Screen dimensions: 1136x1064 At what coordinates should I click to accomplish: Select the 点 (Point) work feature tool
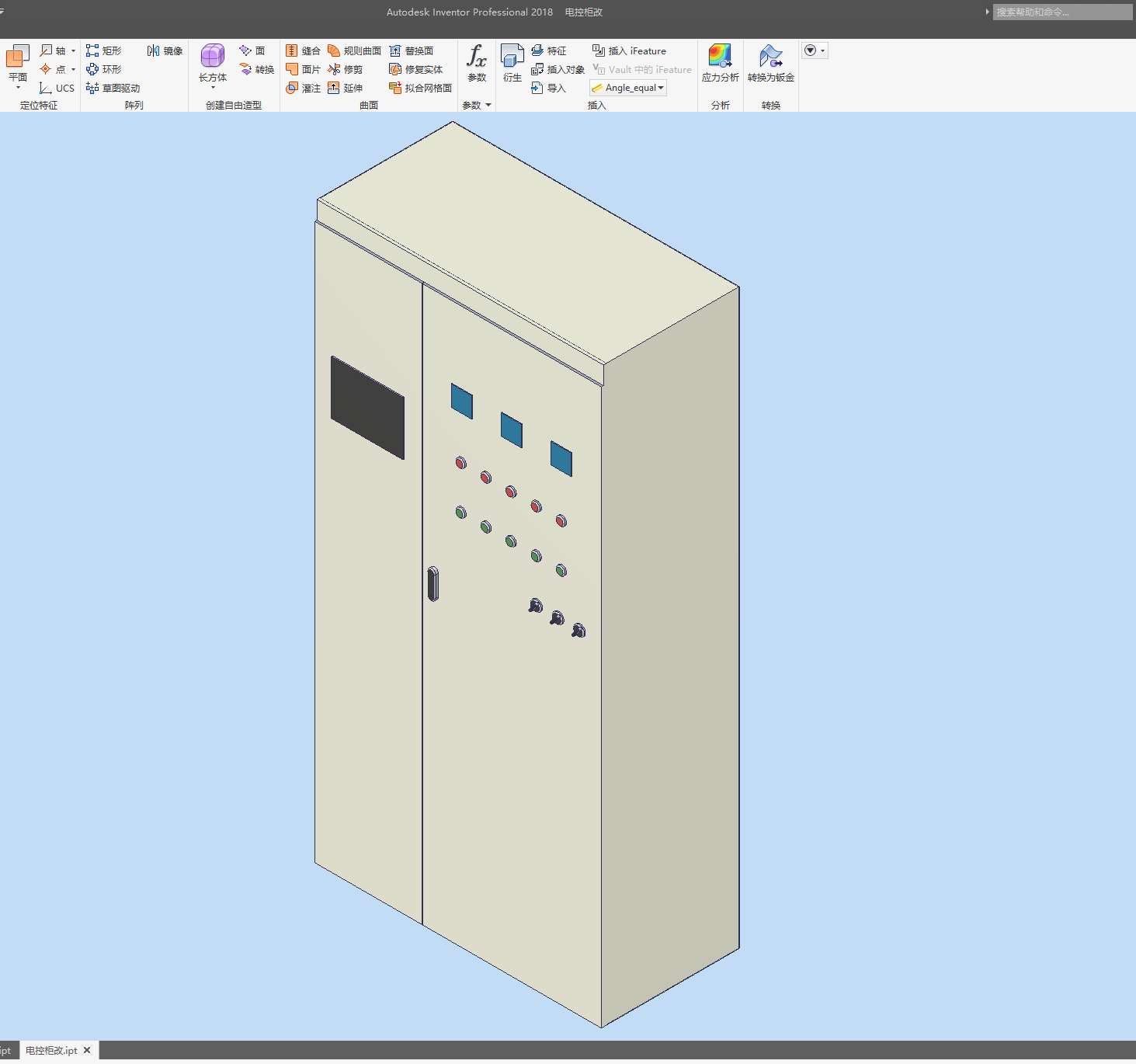53,69
